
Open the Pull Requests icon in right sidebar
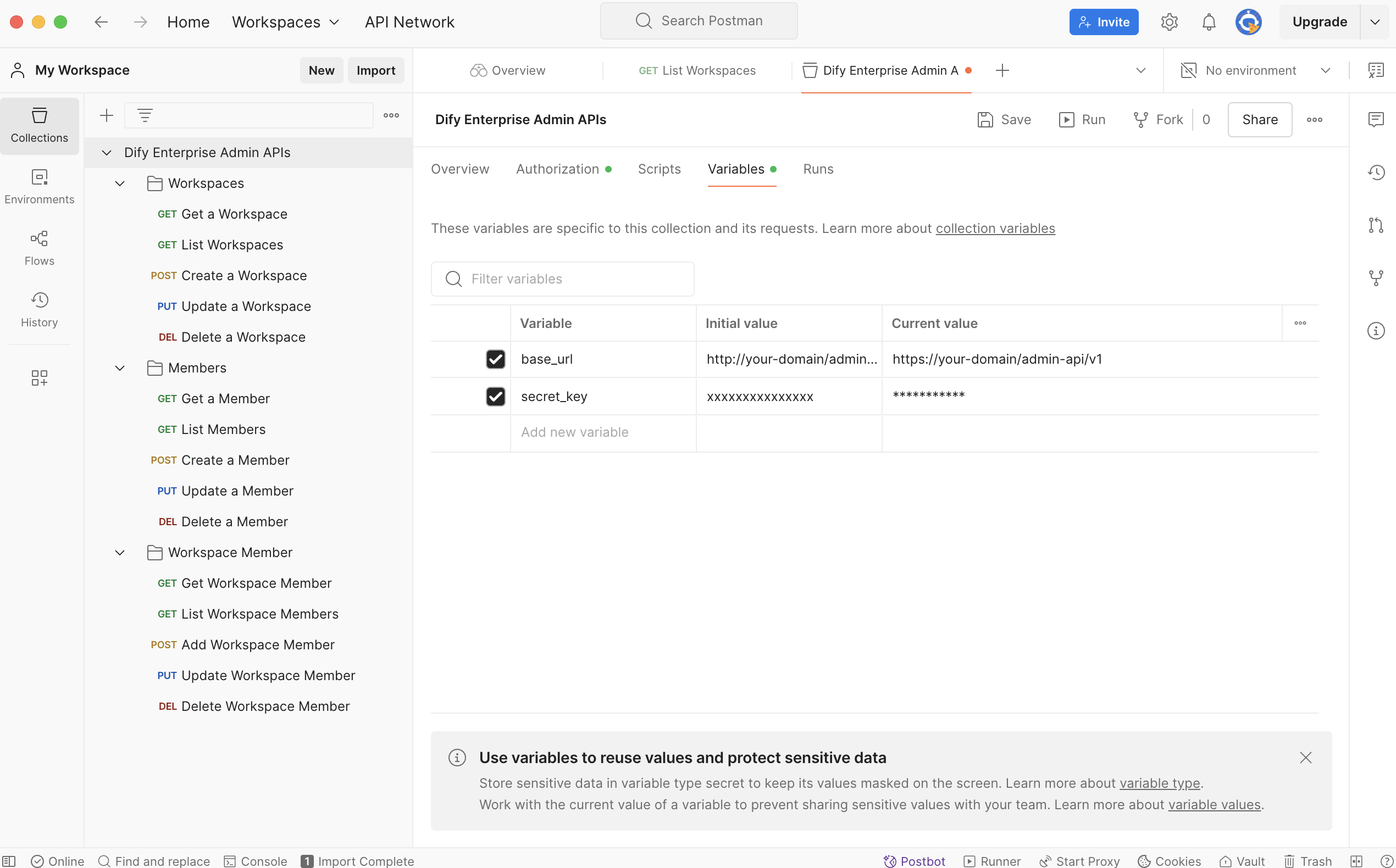click(x=1375, y=225)
